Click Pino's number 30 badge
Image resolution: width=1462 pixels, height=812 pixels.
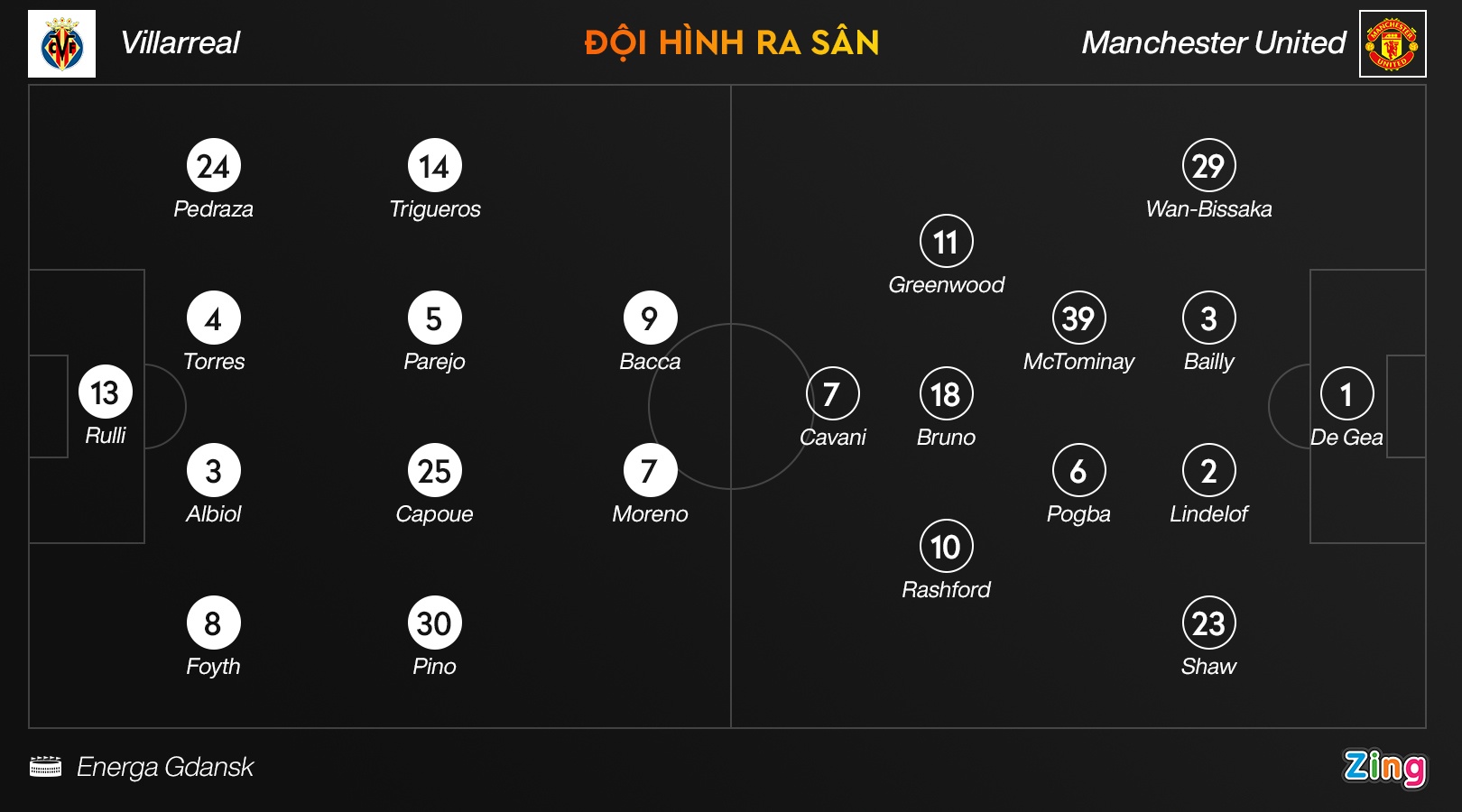click(x=434, y=623)
